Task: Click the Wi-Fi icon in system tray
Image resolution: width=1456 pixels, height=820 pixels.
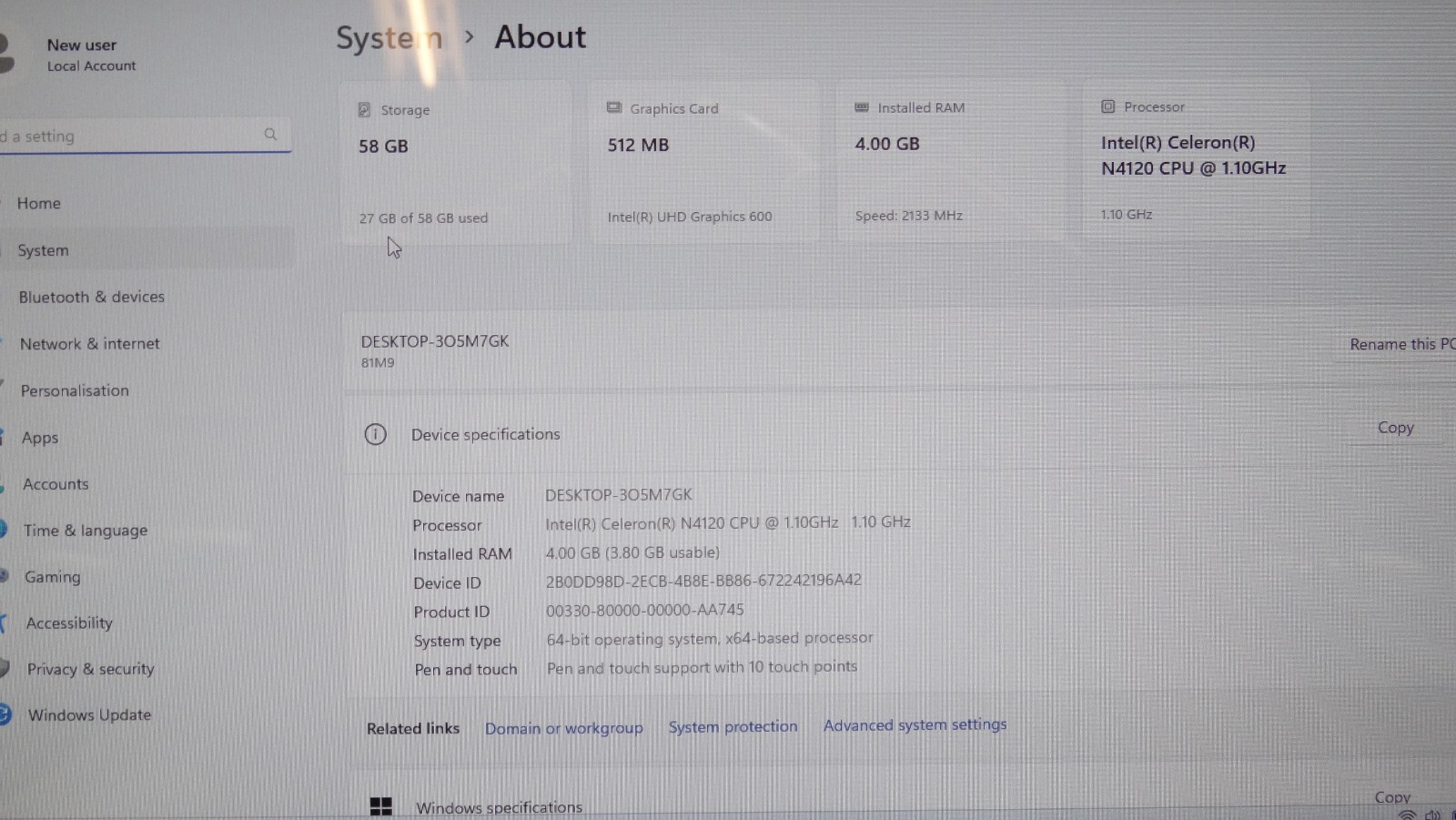Action: tap(1408, 815)
